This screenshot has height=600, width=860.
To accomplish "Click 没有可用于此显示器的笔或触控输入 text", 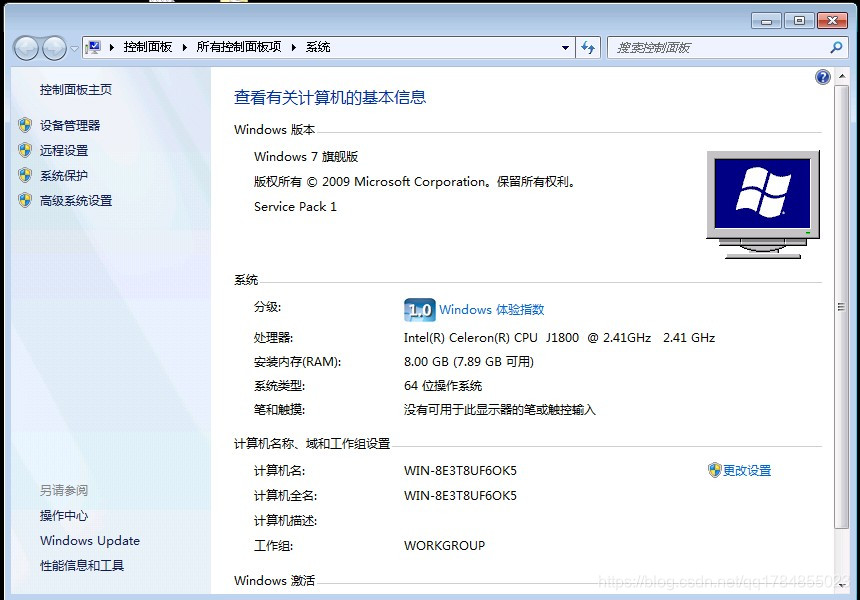I will (499, 410).
